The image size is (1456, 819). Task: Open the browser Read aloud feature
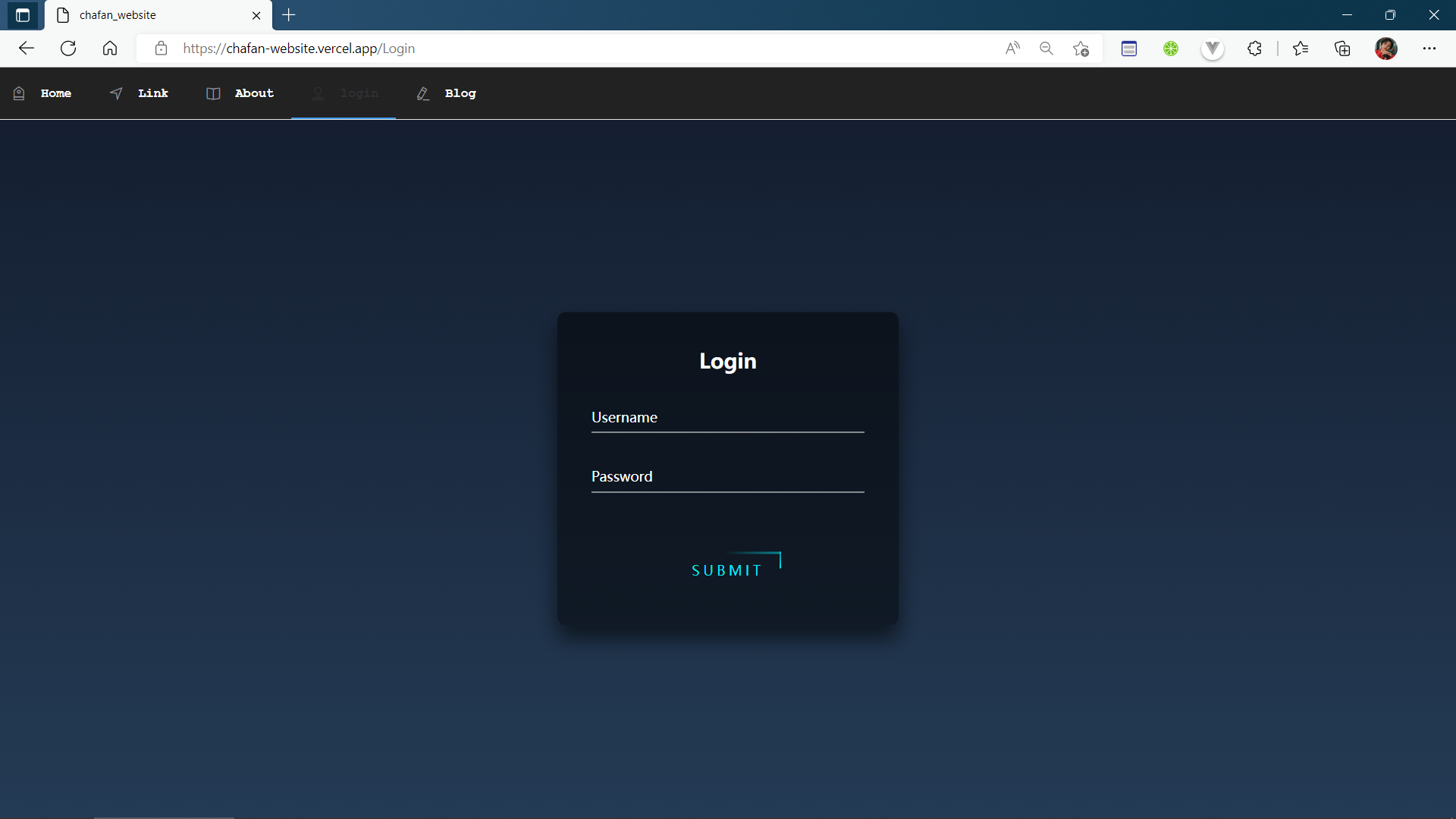[1013, 48]
